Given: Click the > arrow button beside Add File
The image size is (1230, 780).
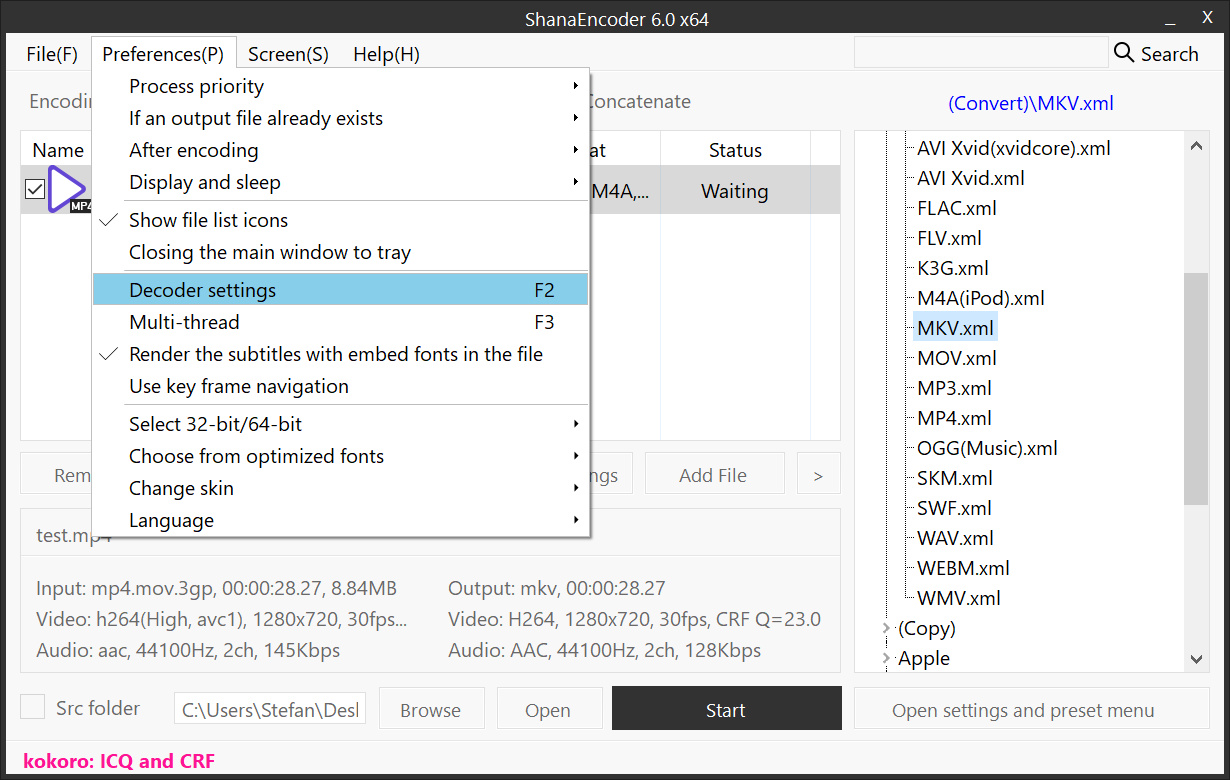Looking at the screenshot, I should pos(818,475).
